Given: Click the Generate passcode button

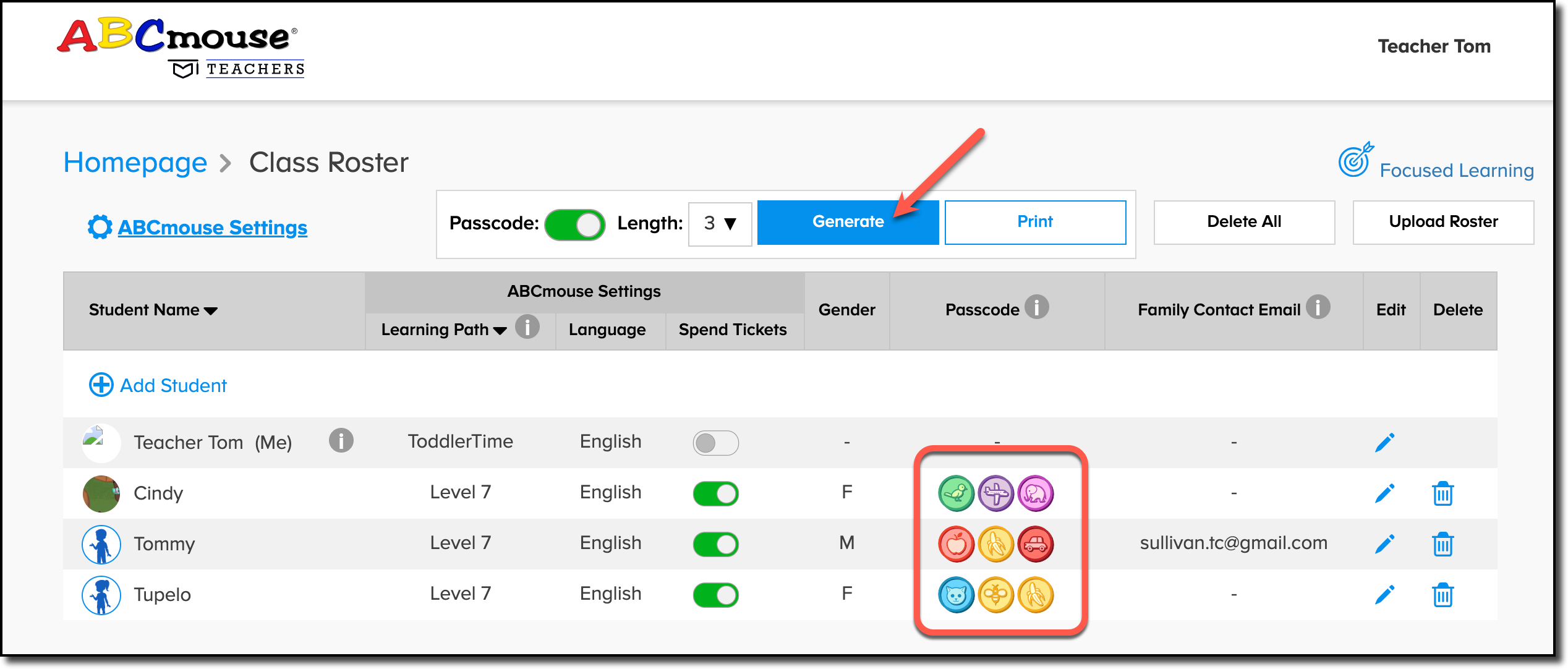Looking at the screenshot, I should point(848,221).
